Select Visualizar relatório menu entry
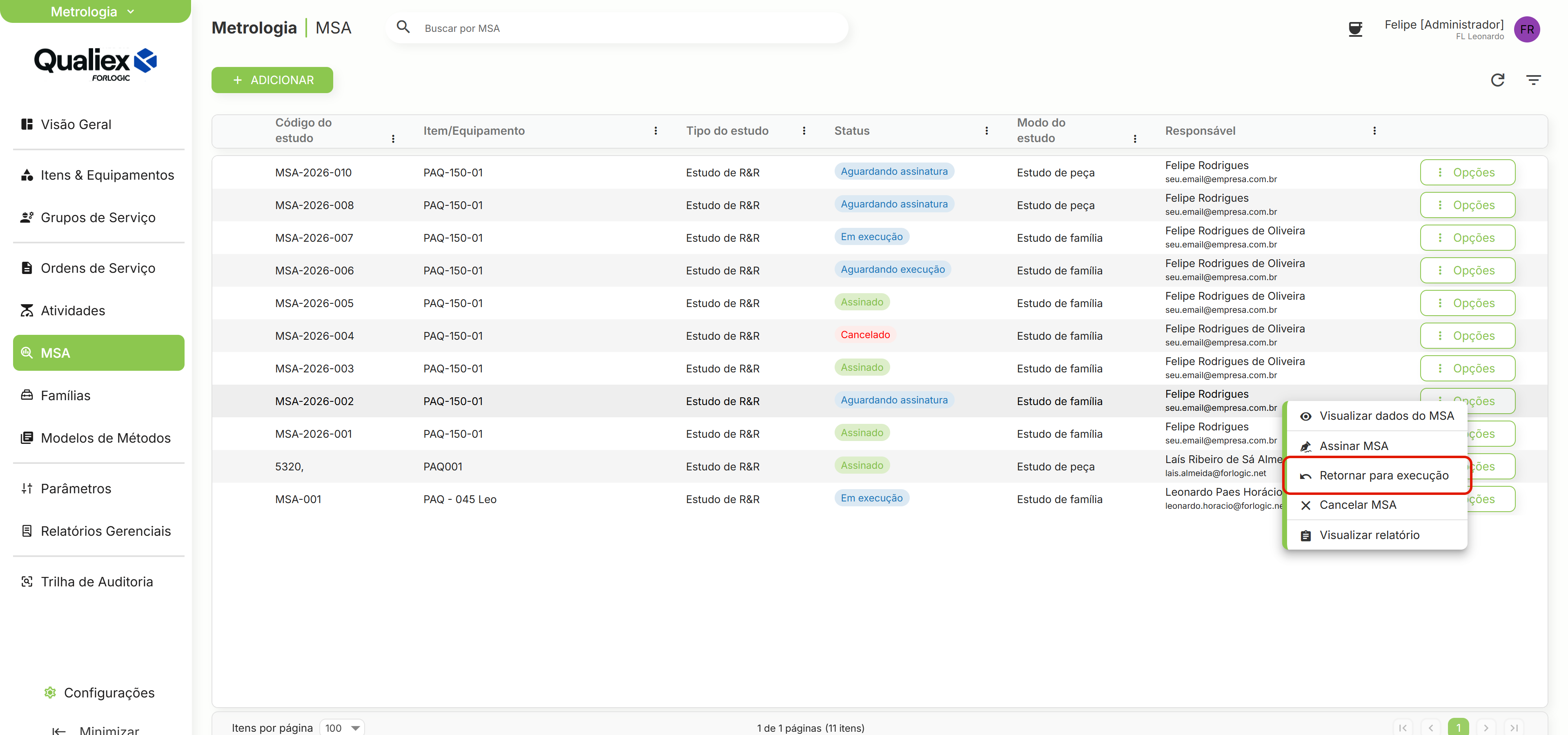Viewport: 1568px width, 735px height. [1377, 535]
